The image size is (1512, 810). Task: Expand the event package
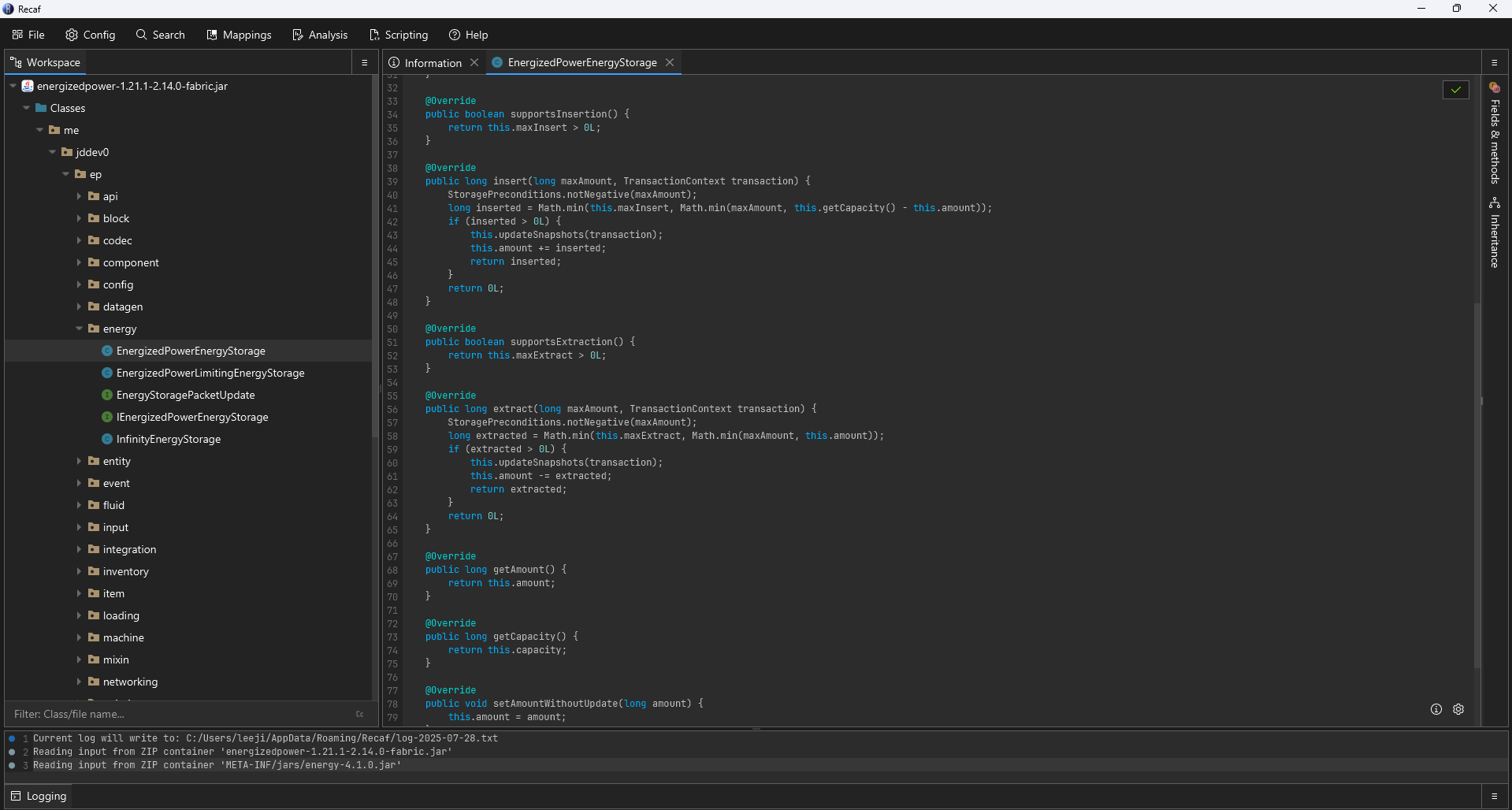79,483
